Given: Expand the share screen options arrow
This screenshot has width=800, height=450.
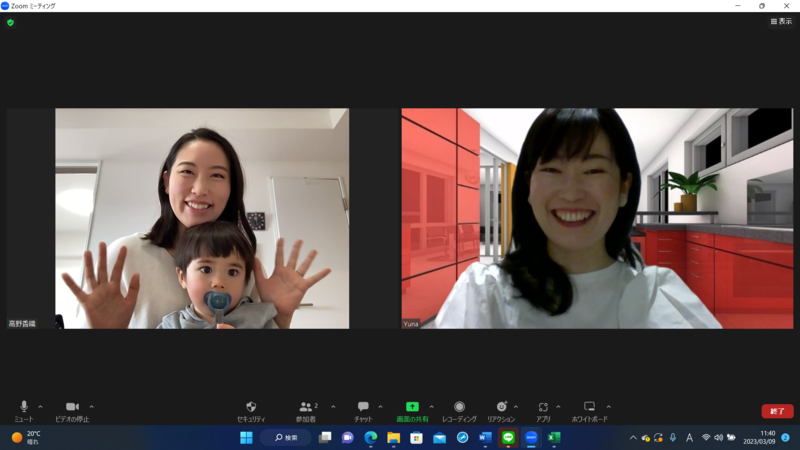Looking at the screenshot, I should click(430, 406).
